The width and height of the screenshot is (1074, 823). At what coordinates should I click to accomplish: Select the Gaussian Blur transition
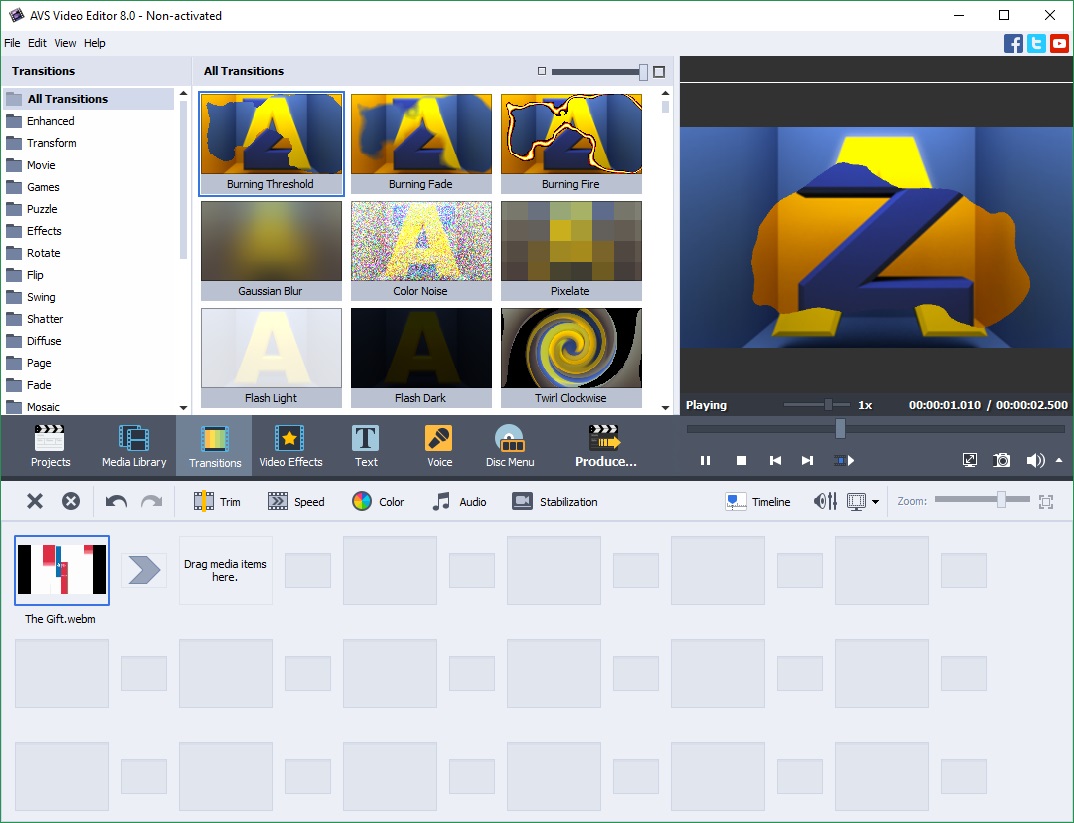271,251
